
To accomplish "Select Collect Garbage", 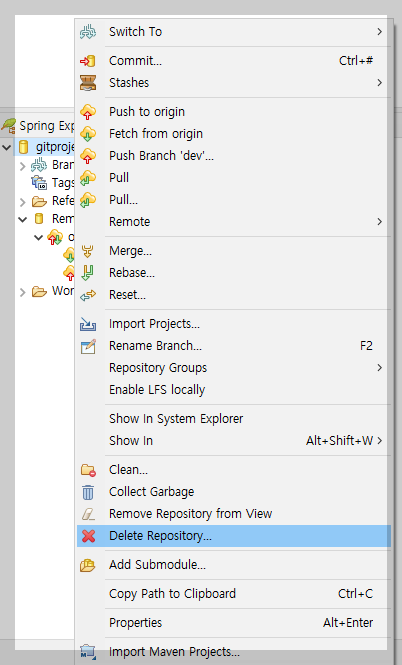I will tap(233, 492).
